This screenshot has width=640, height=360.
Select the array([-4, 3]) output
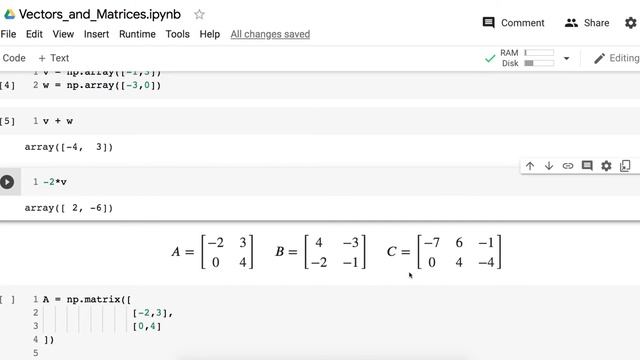coord(69,147)
